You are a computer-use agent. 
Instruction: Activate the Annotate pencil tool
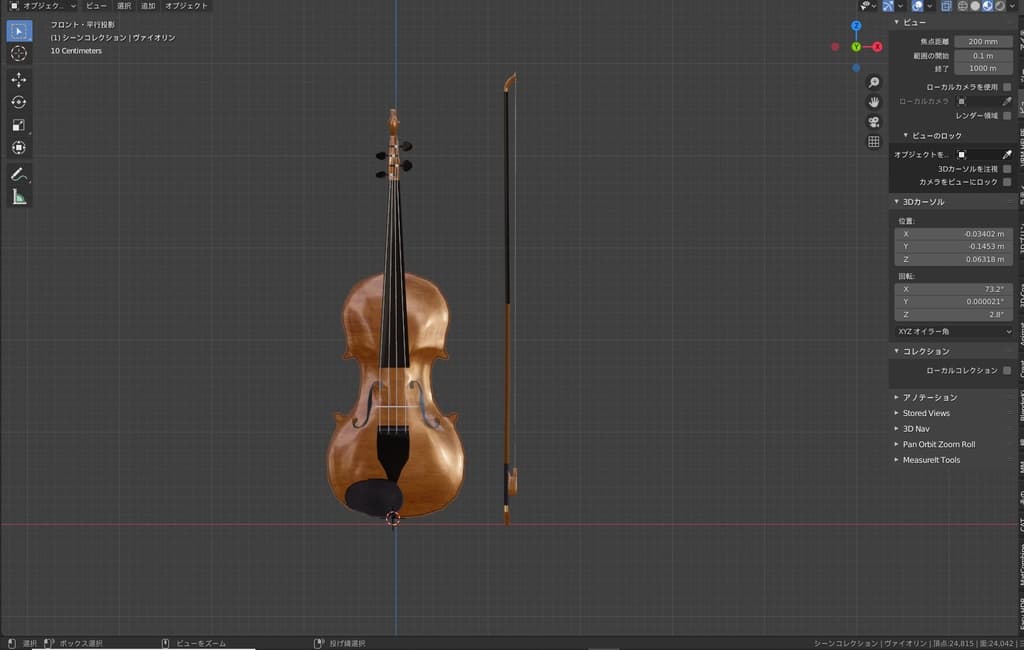(19, 174)
